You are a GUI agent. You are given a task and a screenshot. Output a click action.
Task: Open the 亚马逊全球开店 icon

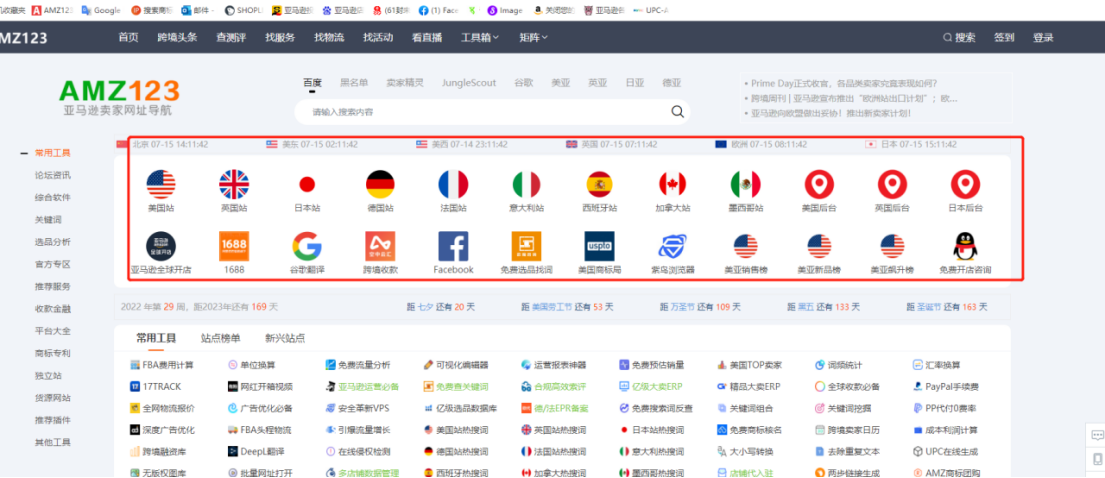(161, 246)
